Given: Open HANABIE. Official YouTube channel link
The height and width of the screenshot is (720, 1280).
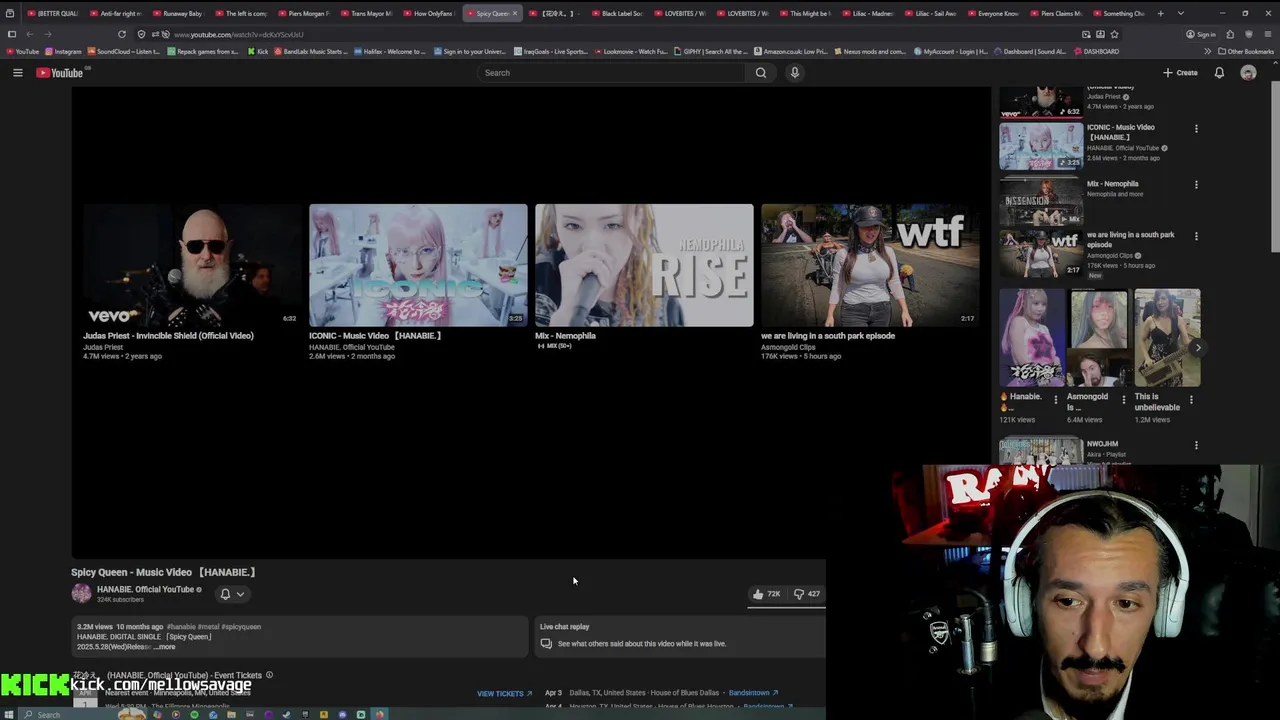Looking at the screenshot, I should pos(145,590).
